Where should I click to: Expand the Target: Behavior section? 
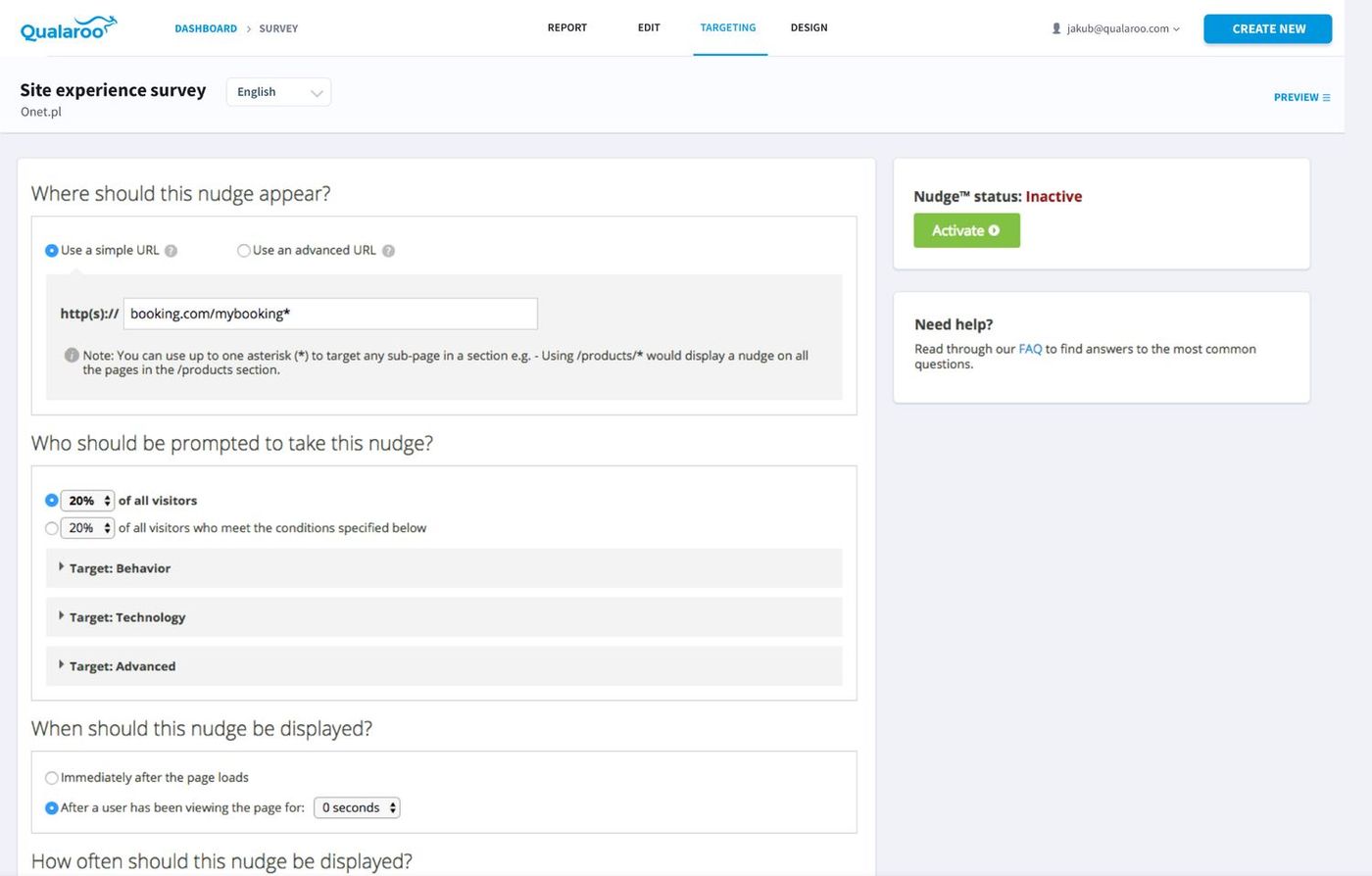120,568
